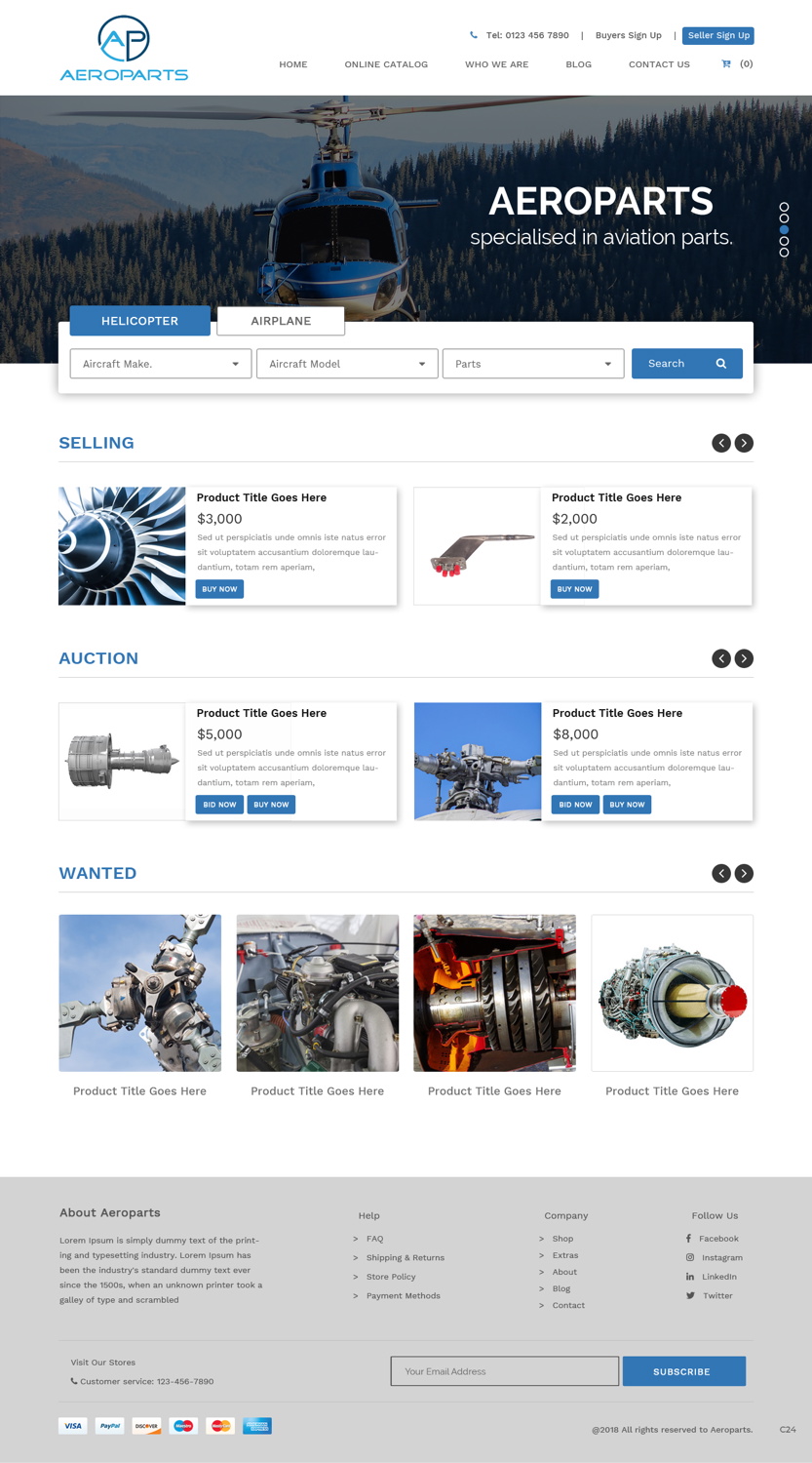The width and height of the screenshot is (812, 1463).
Task: Show next Auction items arrow
Action: (744, 658)
